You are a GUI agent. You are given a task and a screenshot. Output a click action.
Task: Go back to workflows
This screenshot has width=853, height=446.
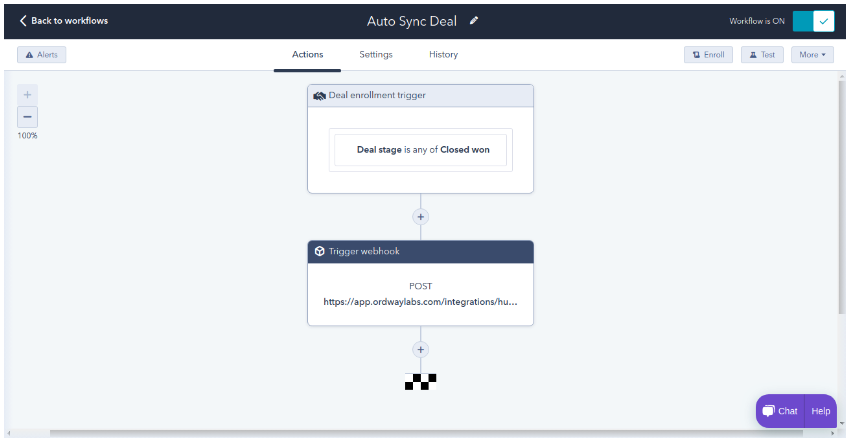click(64, 21)
